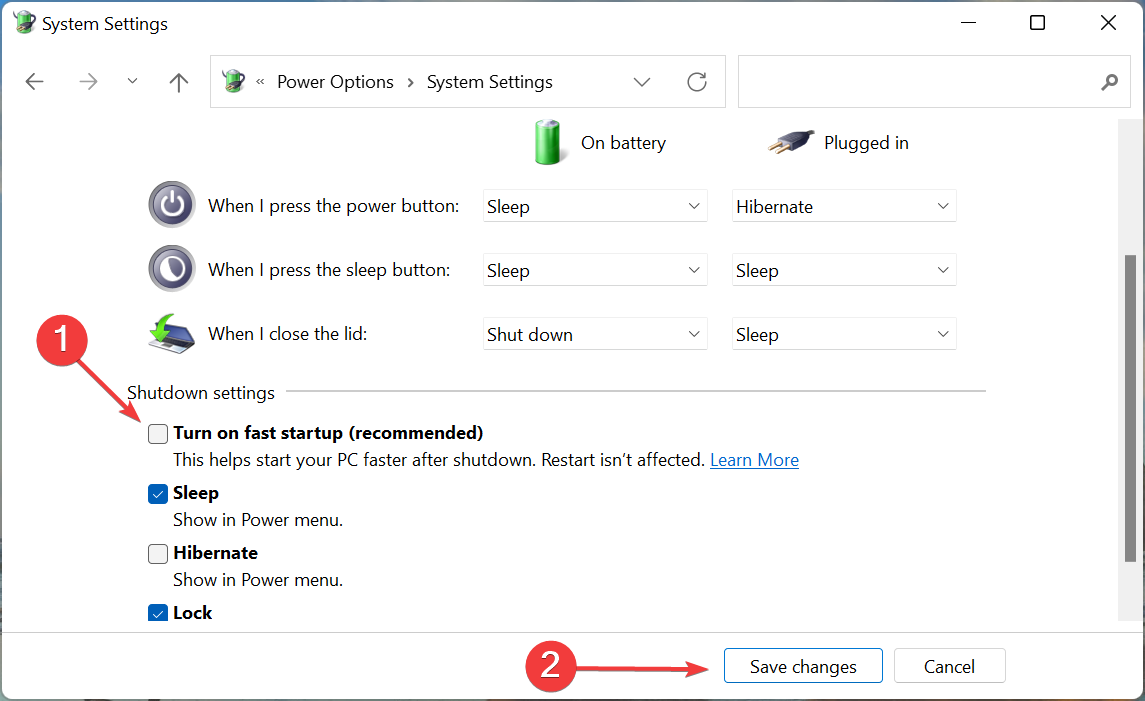This screenshot has width=1145, height=701.
Task: Enable Turn on fast startup checkbox
Action: [x=158, y=433]
